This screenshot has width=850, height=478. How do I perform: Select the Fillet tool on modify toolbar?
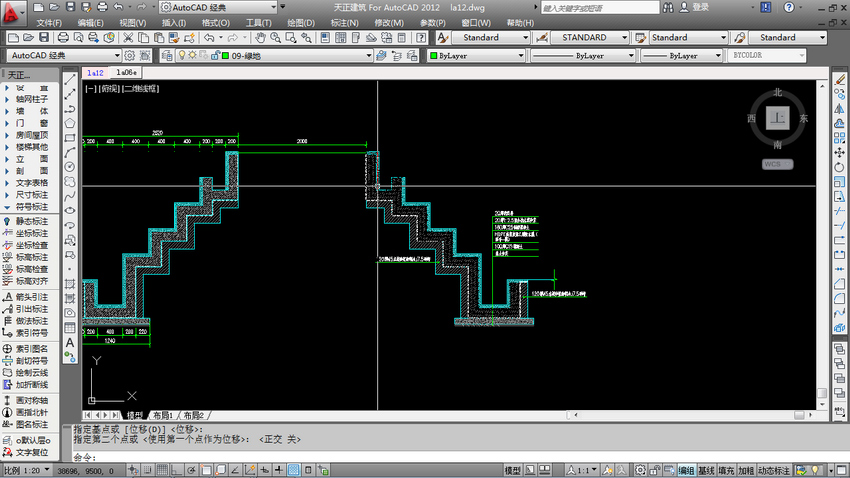click(840, 299)
